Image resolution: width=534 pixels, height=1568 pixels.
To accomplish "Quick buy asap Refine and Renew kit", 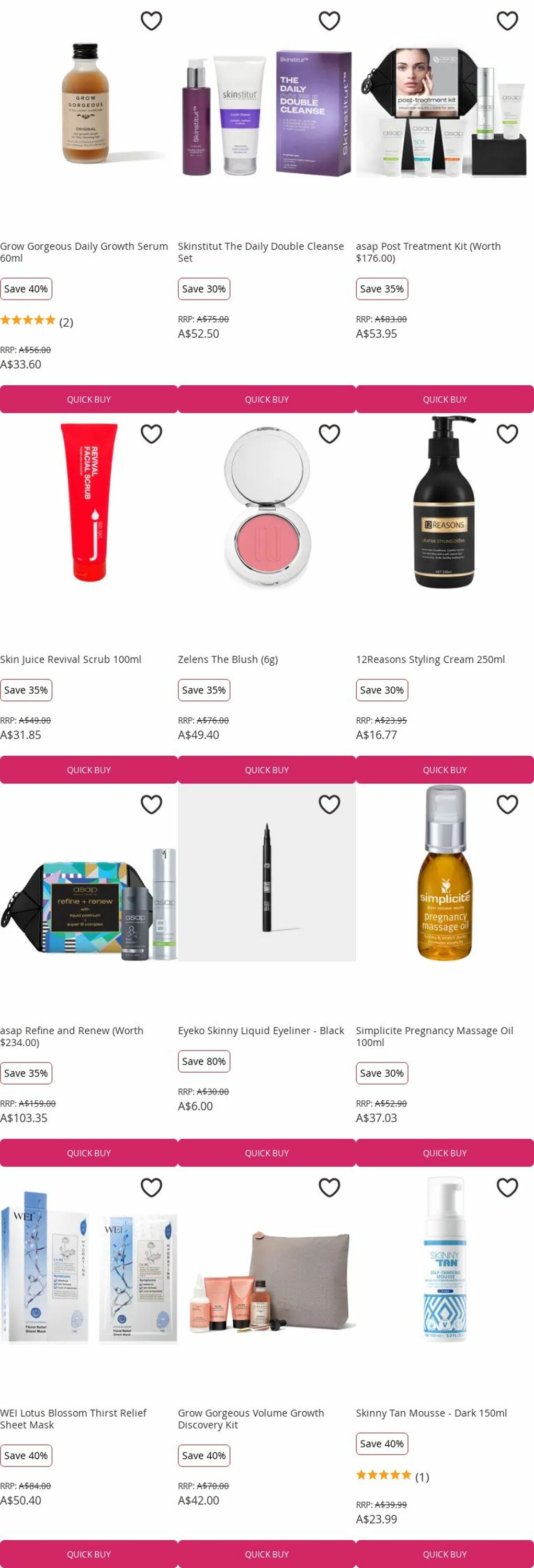I will [x=89, y=1153].
